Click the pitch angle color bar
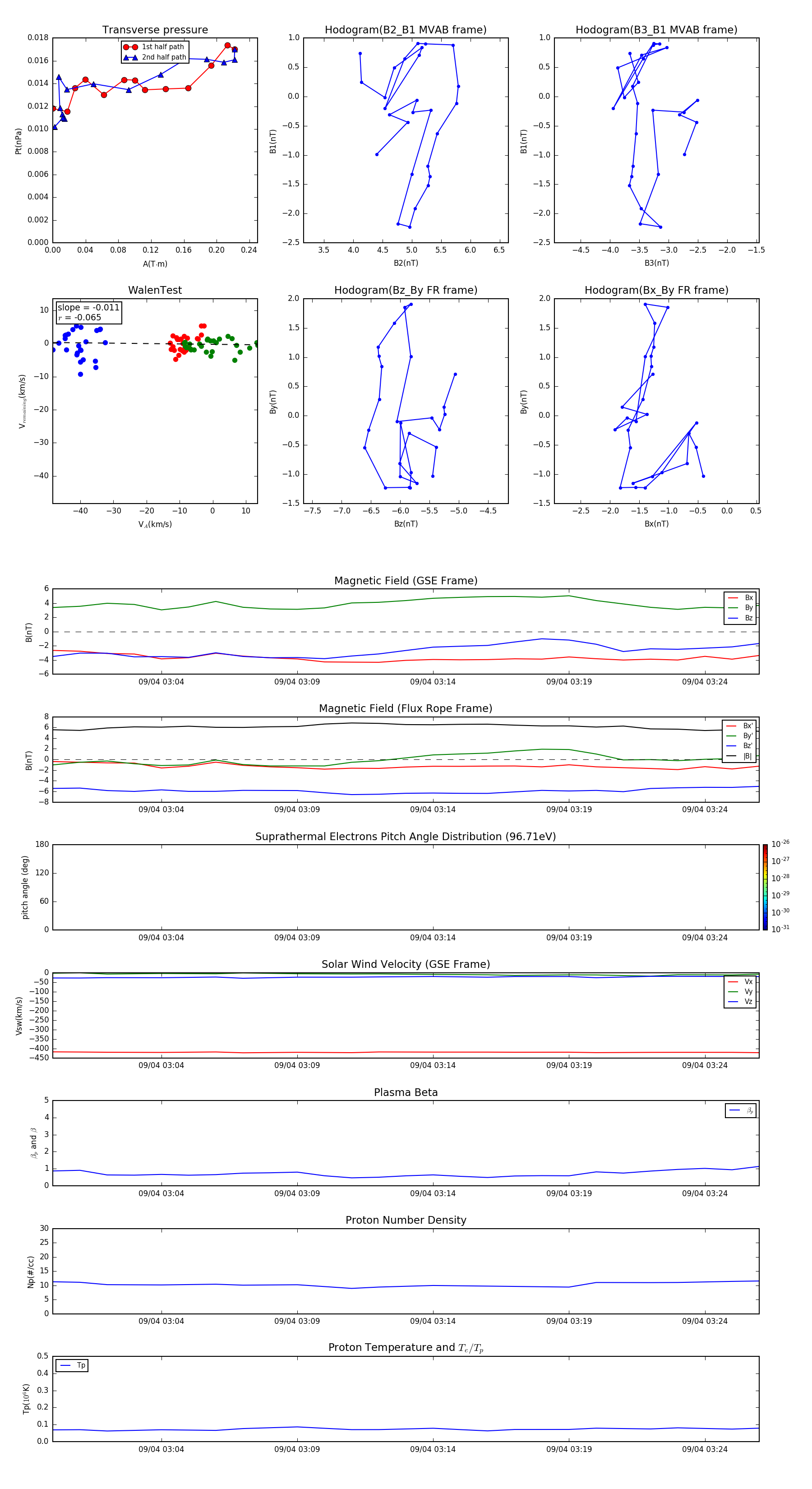 pyautogui.click(x=765, y=887)
